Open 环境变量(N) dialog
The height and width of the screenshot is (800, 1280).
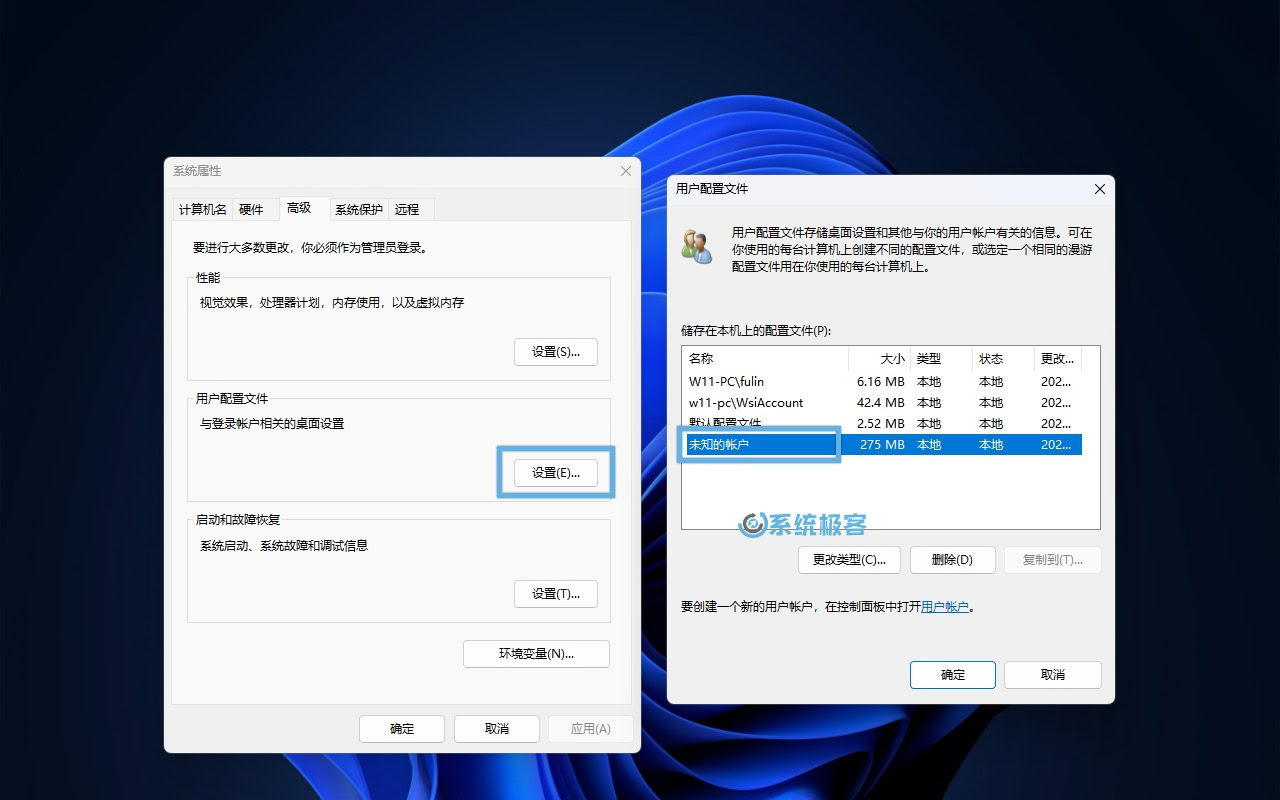click(536, 654)
